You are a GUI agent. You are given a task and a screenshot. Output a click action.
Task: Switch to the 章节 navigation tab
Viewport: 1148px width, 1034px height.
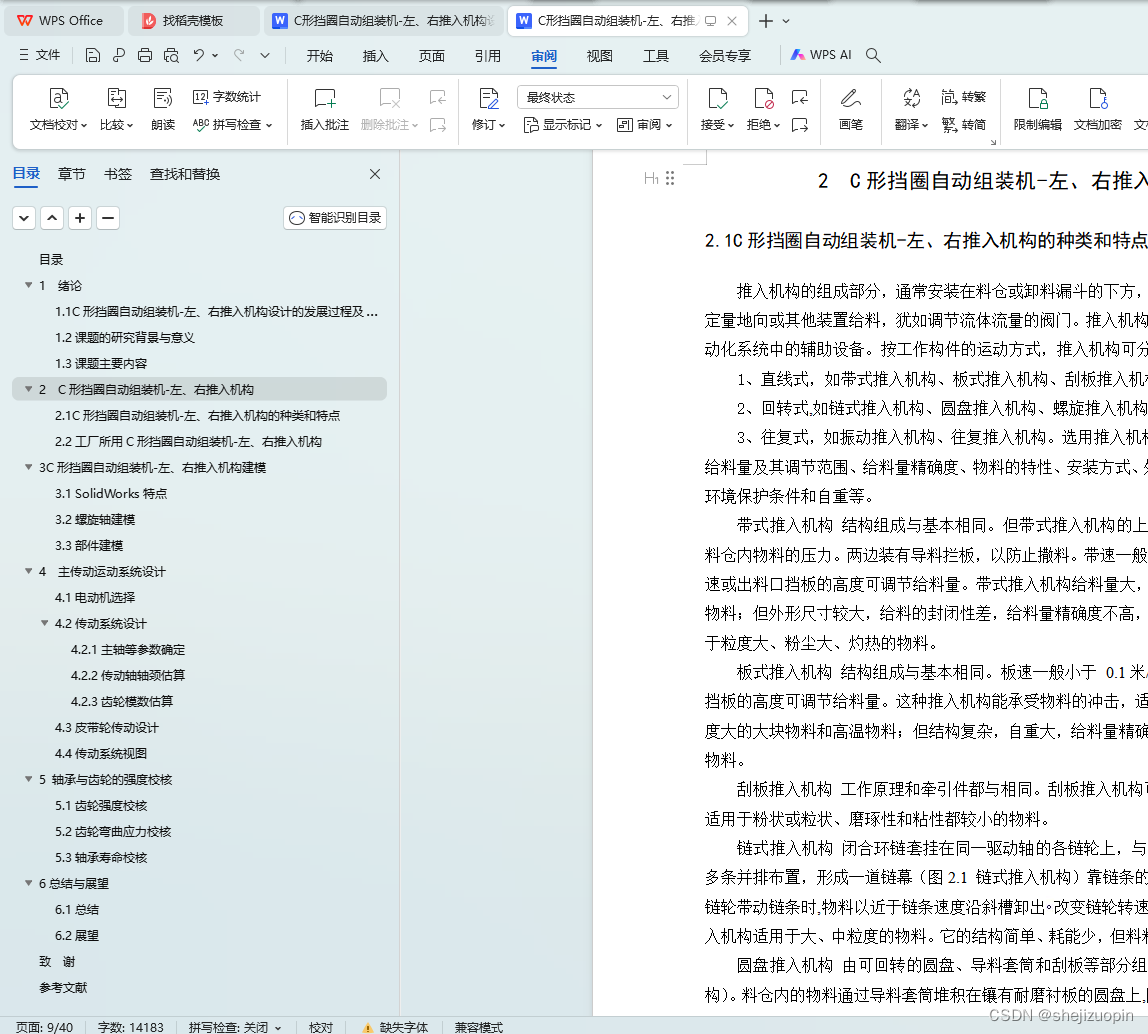[x=72, y=174]
